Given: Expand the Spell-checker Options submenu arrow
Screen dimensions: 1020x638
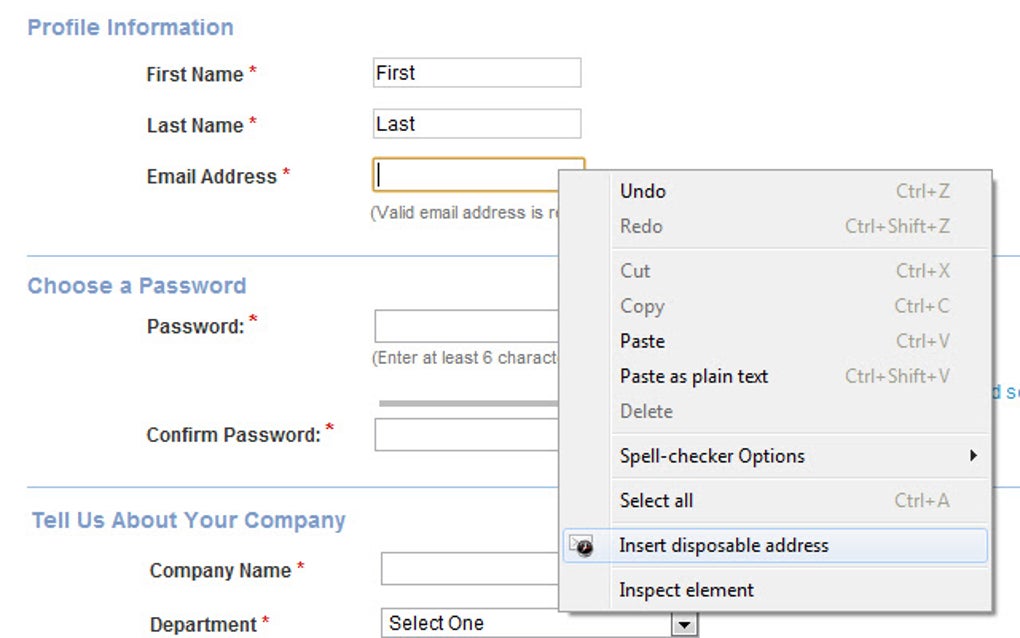Looking at the screenshot, I should (x=973, y=456).
